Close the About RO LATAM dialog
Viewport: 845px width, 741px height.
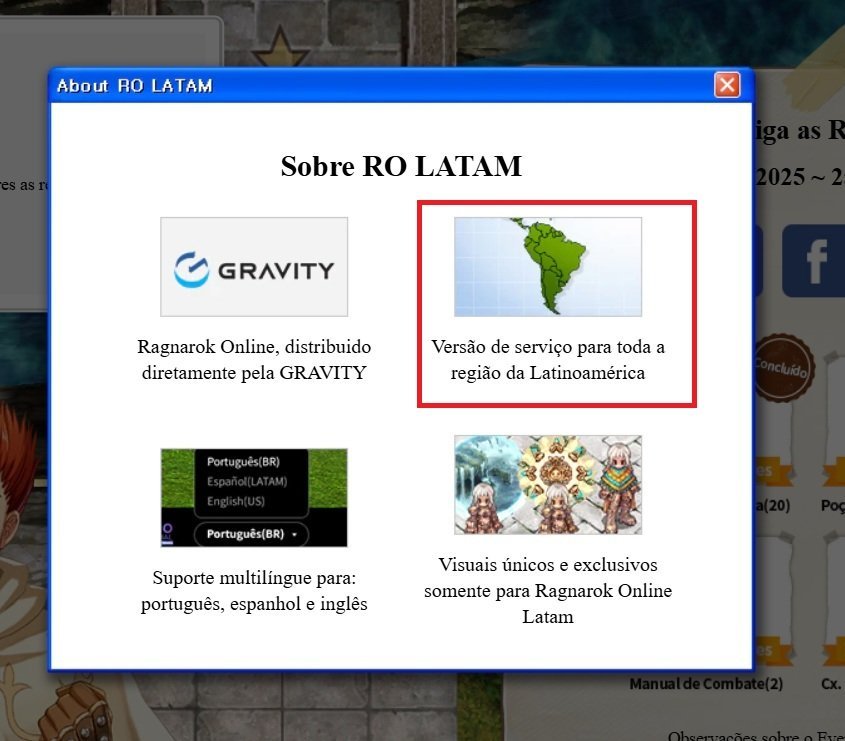pos(727,85)
